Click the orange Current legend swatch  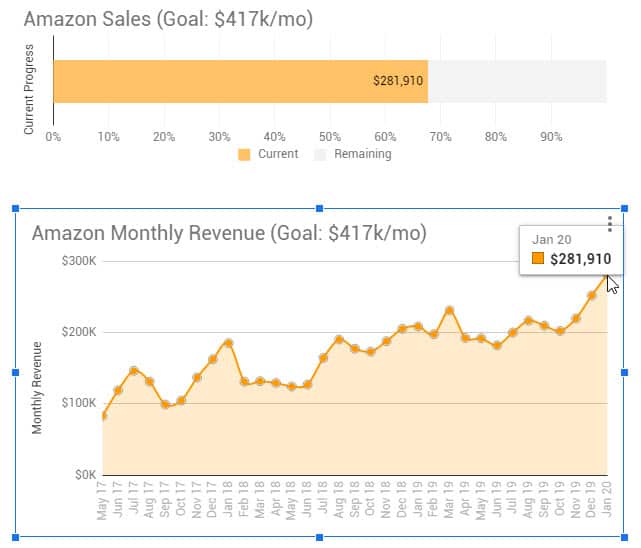[244, 155]
